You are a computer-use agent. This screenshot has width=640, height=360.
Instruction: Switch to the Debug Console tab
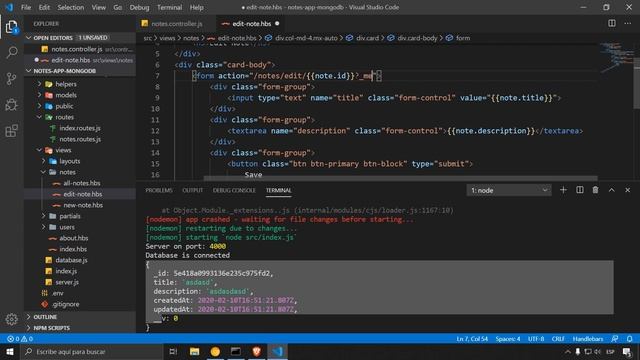pyautogui.click(x=234, y=190)
